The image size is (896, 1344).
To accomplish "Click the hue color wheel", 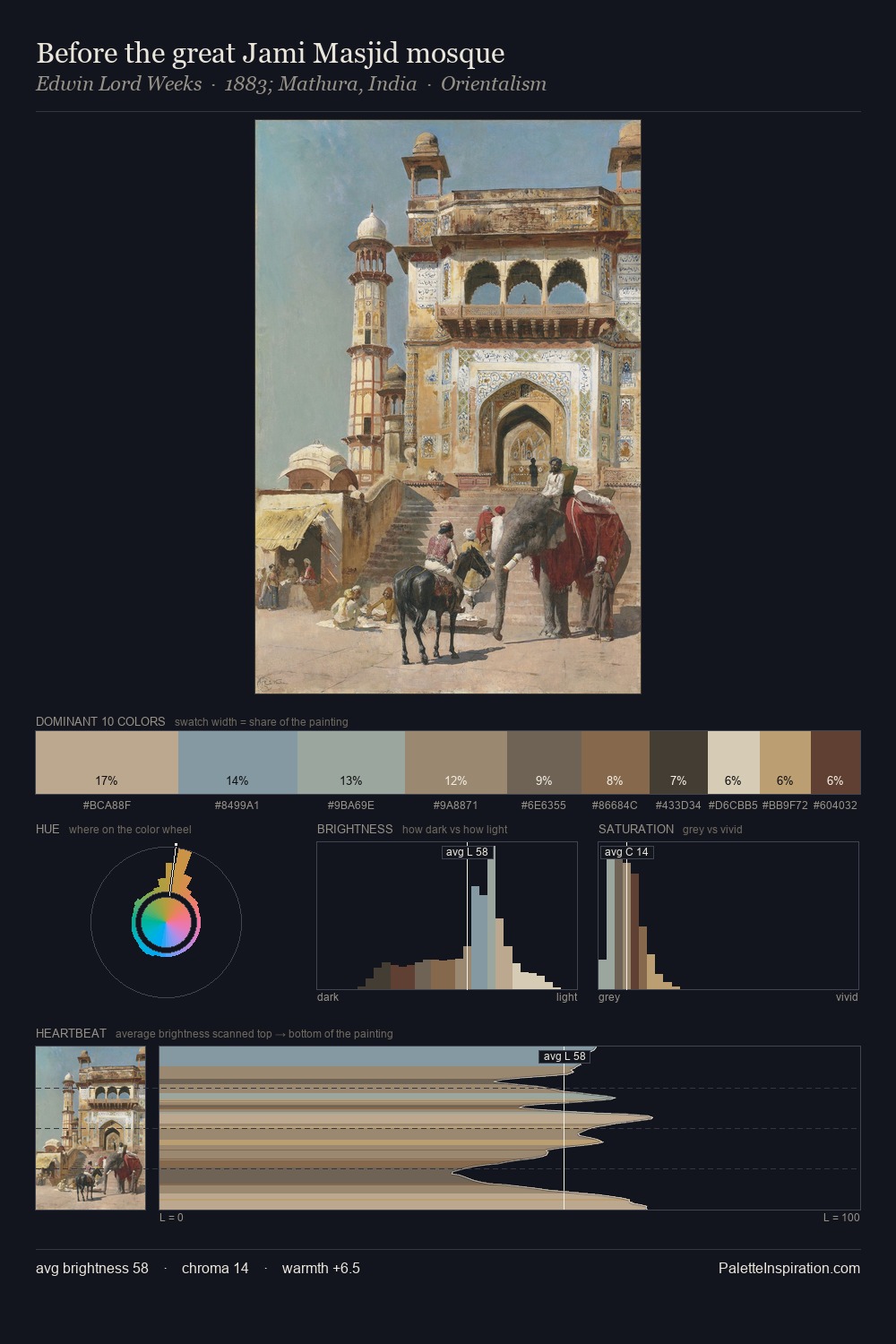I will click(x=166, y=922).
